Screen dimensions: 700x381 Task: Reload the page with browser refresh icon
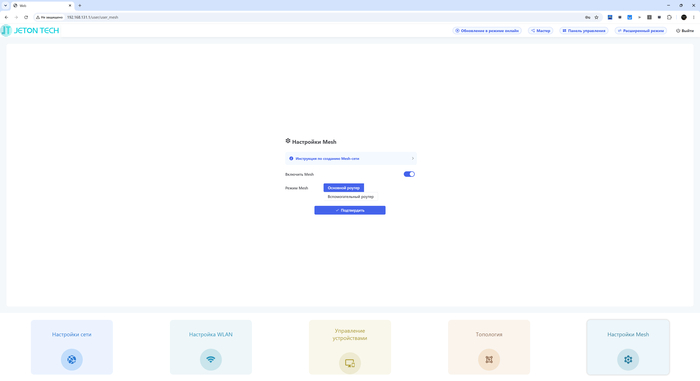click(26, 17)
